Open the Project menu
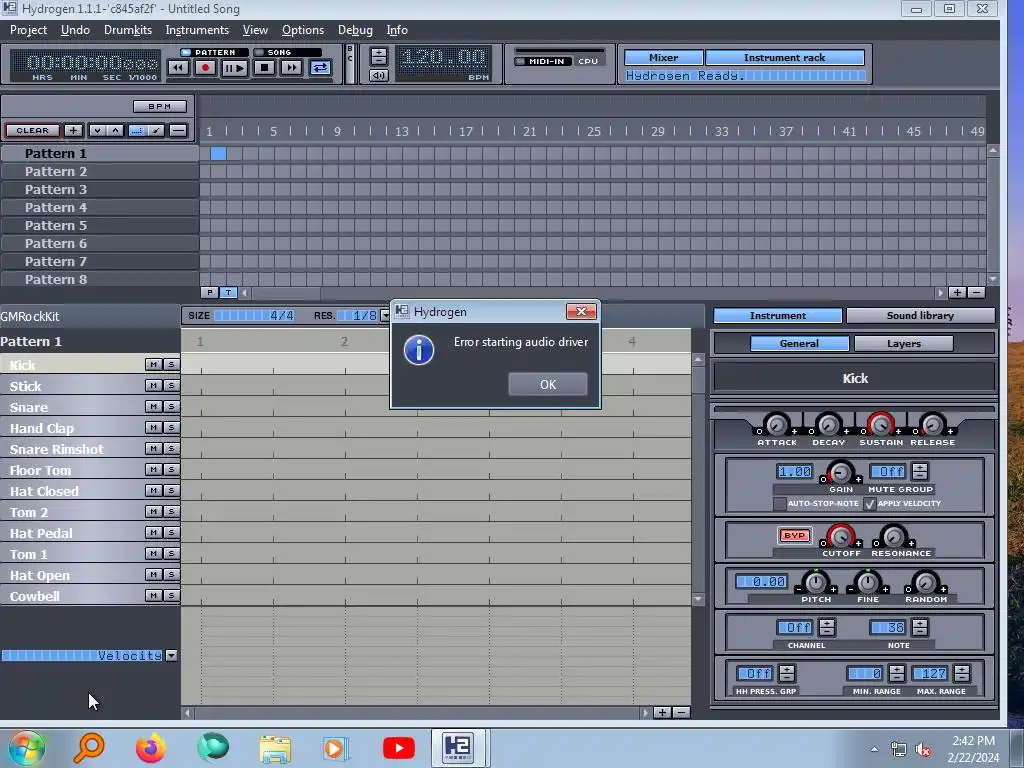 pyautogui.click(x=28, y=30)
